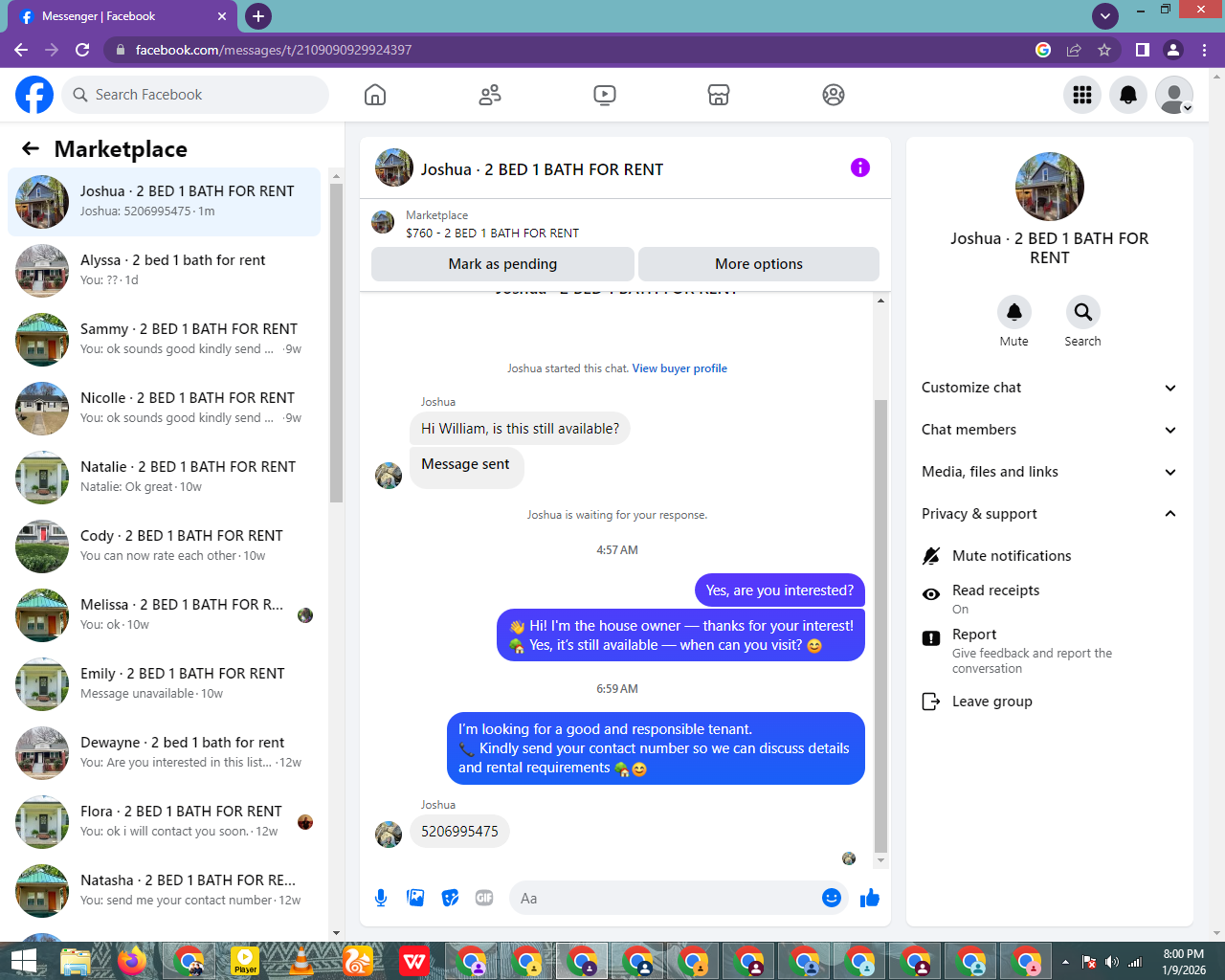Open Melissa conversation in list

[165, 615]
